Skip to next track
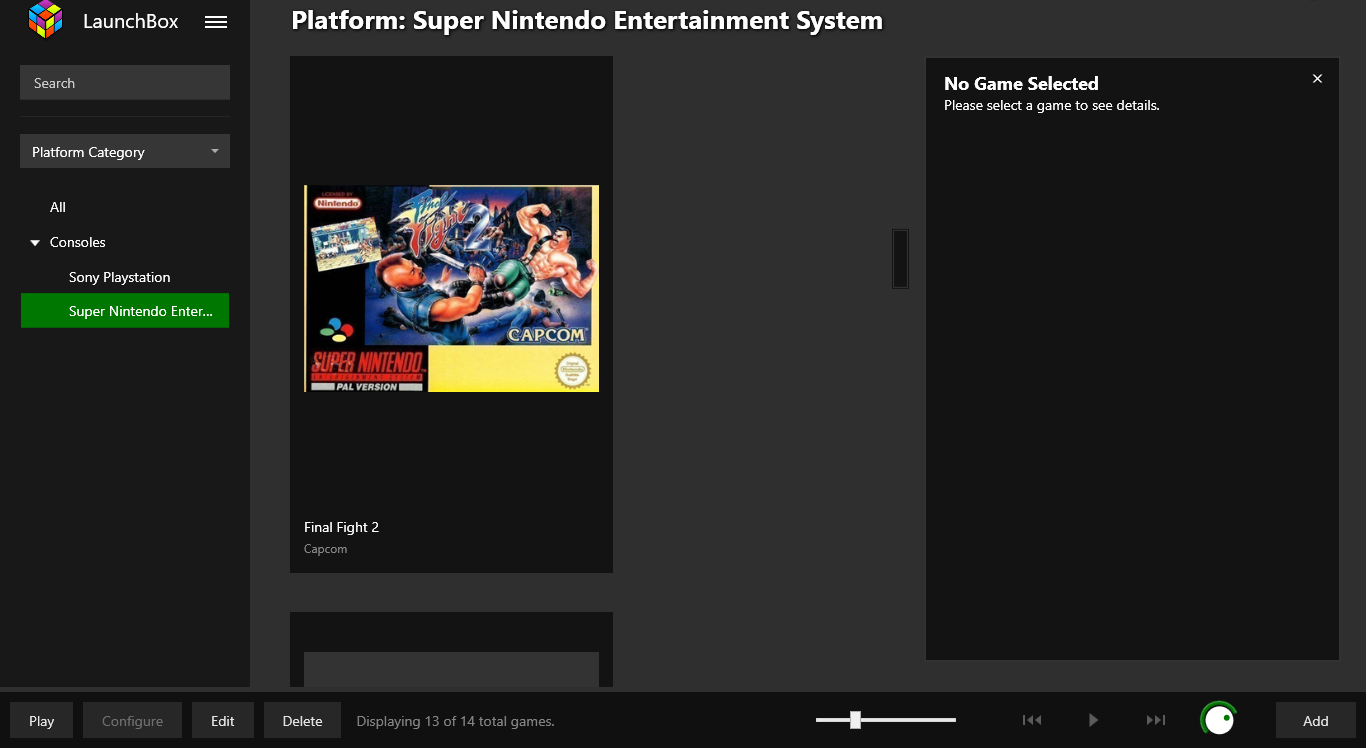This screenshot has height=748, width=1368. 1156,720
